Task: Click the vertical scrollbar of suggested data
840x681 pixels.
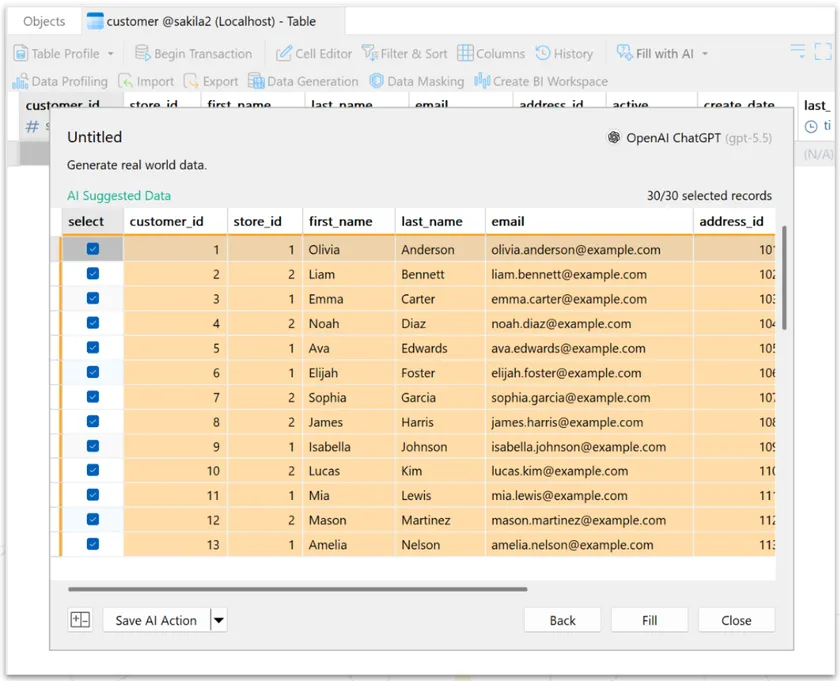Action: point(784,278)
